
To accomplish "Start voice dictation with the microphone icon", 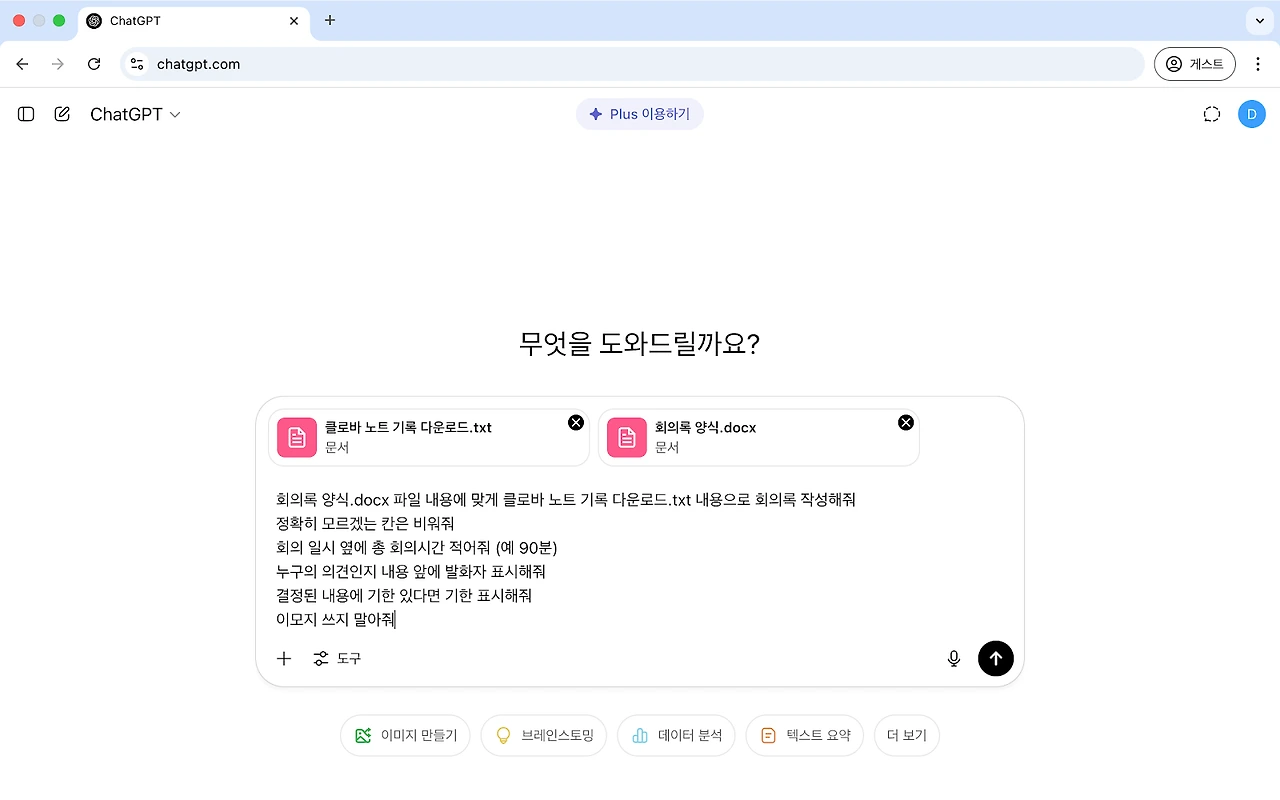I will (x=954, y=658).
